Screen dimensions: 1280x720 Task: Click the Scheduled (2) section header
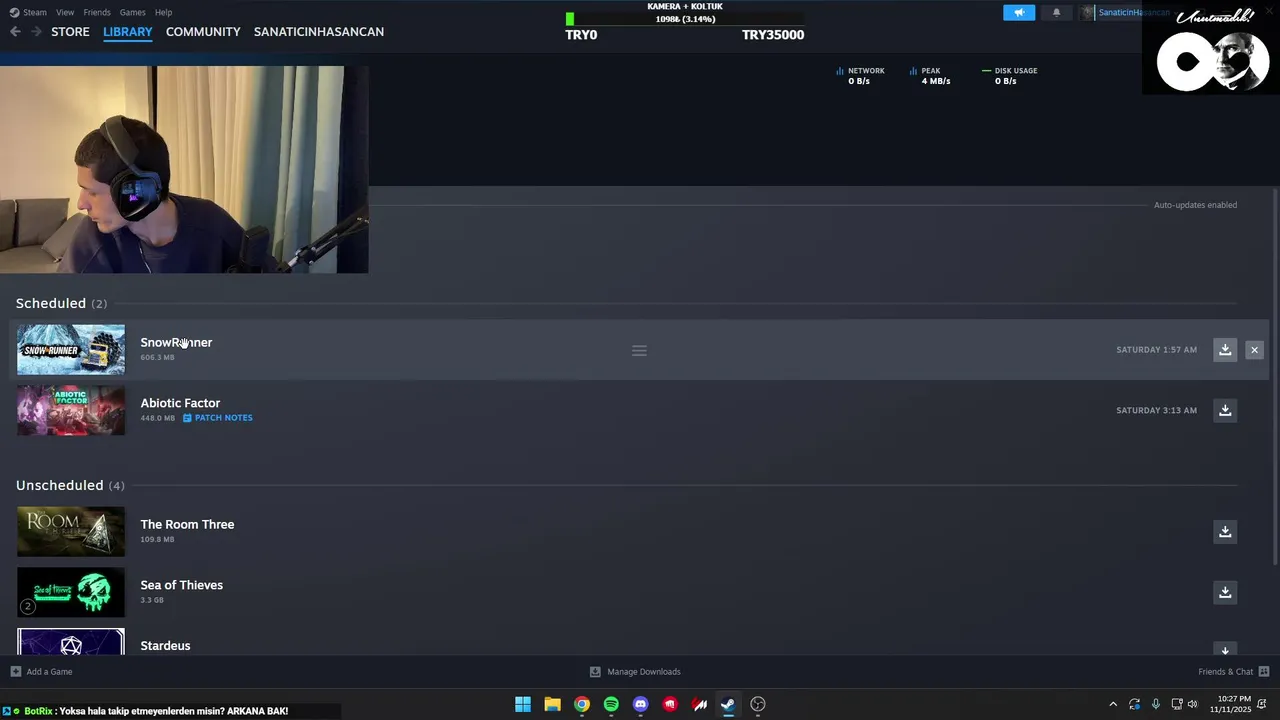[61, 303]
